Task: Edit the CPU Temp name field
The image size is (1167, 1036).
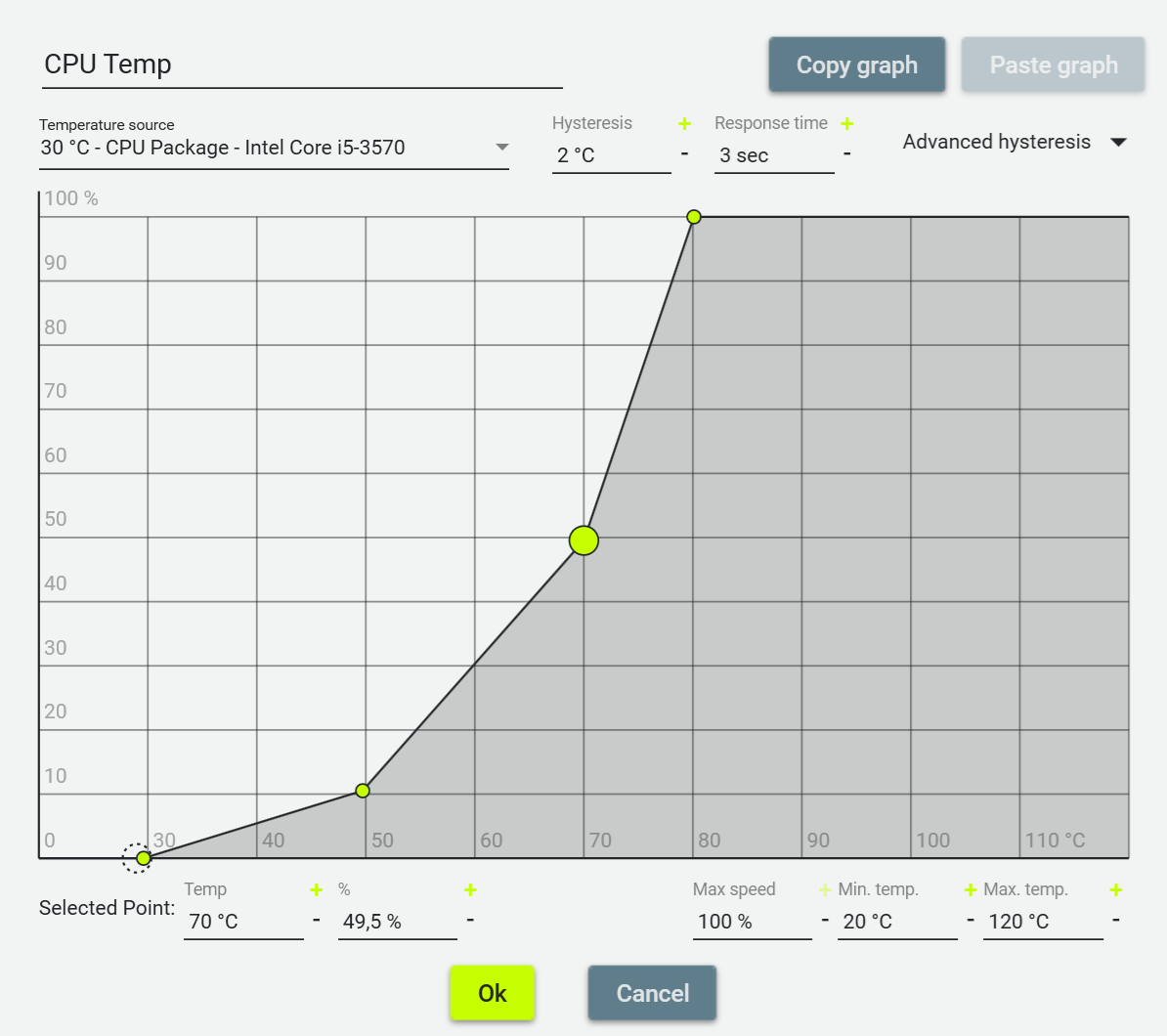Action: pos(301,65)
